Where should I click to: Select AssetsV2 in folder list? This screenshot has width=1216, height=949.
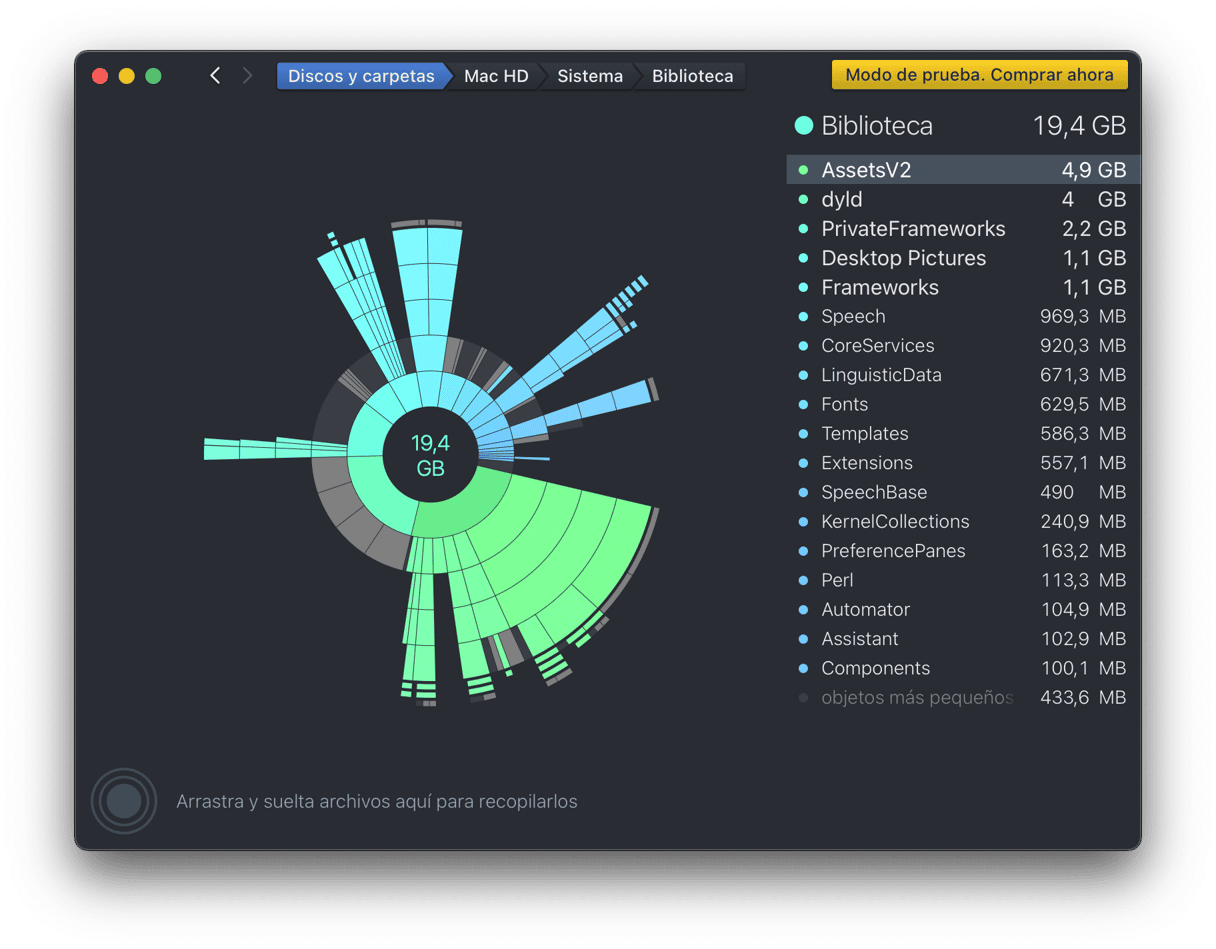click(x=963, y=171)
